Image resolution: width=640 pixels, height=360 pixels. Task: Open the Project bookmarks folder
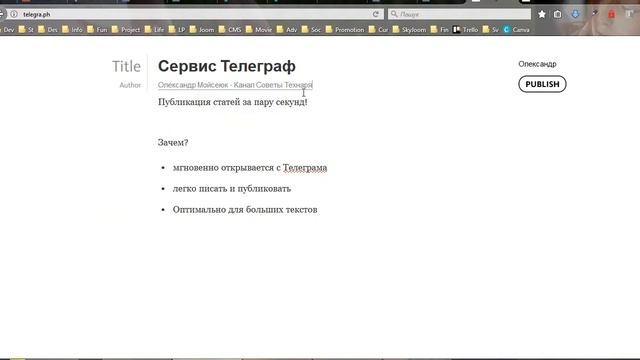[126, 30]
